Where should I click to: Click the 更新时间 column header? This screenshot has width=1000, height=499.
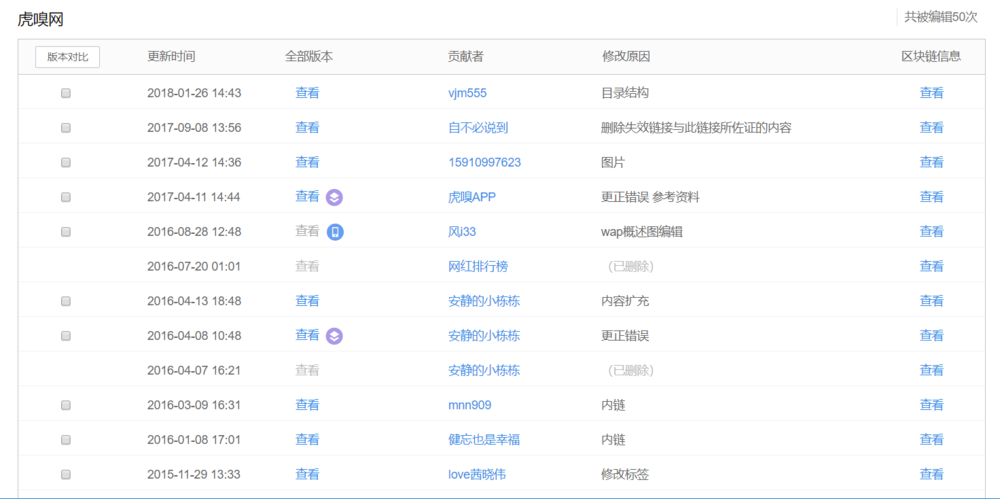click(171, 57)
